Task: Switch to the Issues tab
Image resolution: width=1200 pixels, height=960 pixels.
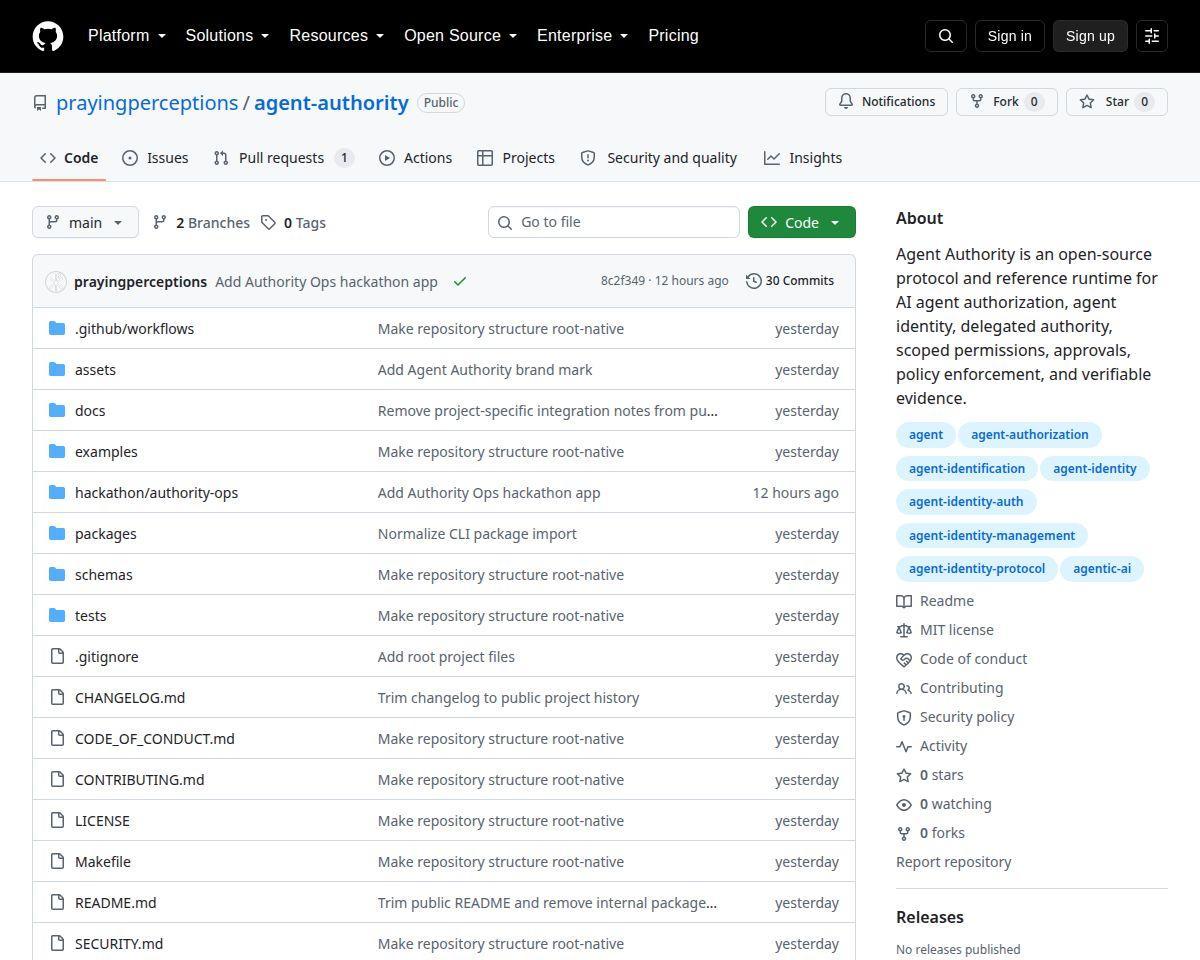Action: point(155,158)
